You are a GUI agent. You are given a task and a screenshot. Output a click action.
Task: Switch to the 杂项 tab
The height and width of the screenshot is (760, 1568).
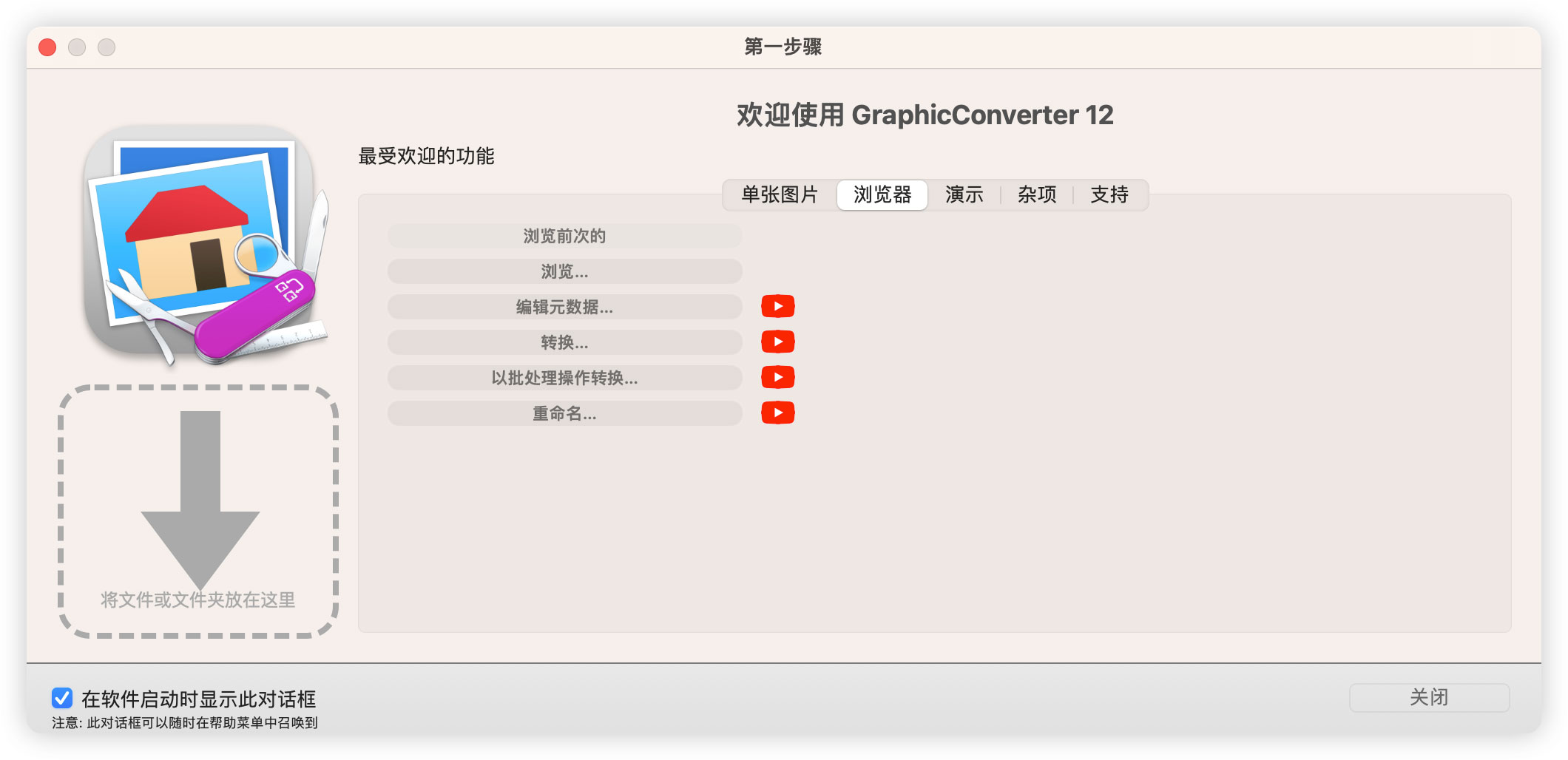(1037, 195)
